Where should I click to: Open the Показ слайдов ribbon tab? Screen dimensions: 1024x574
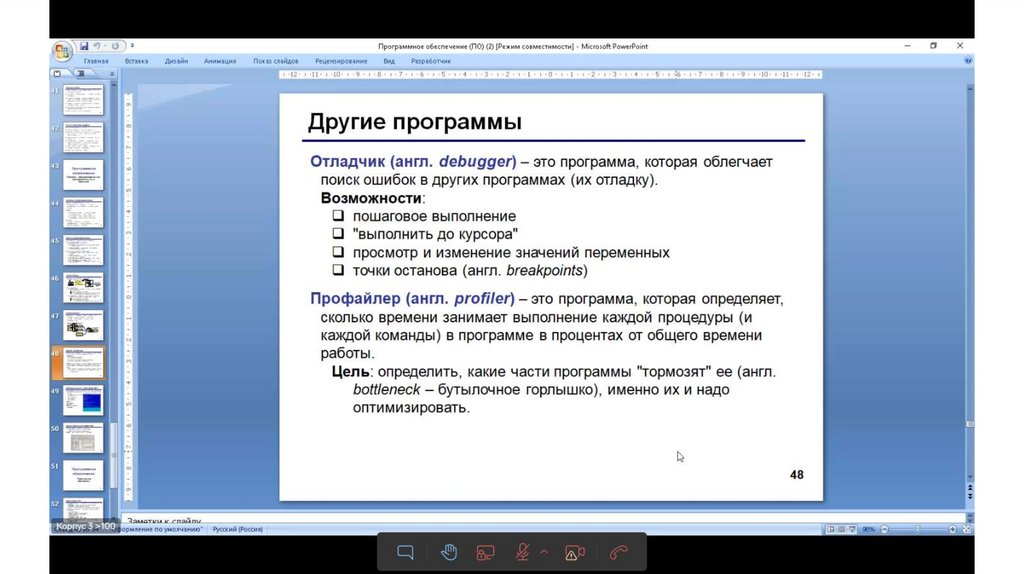(x=276, y=61)
